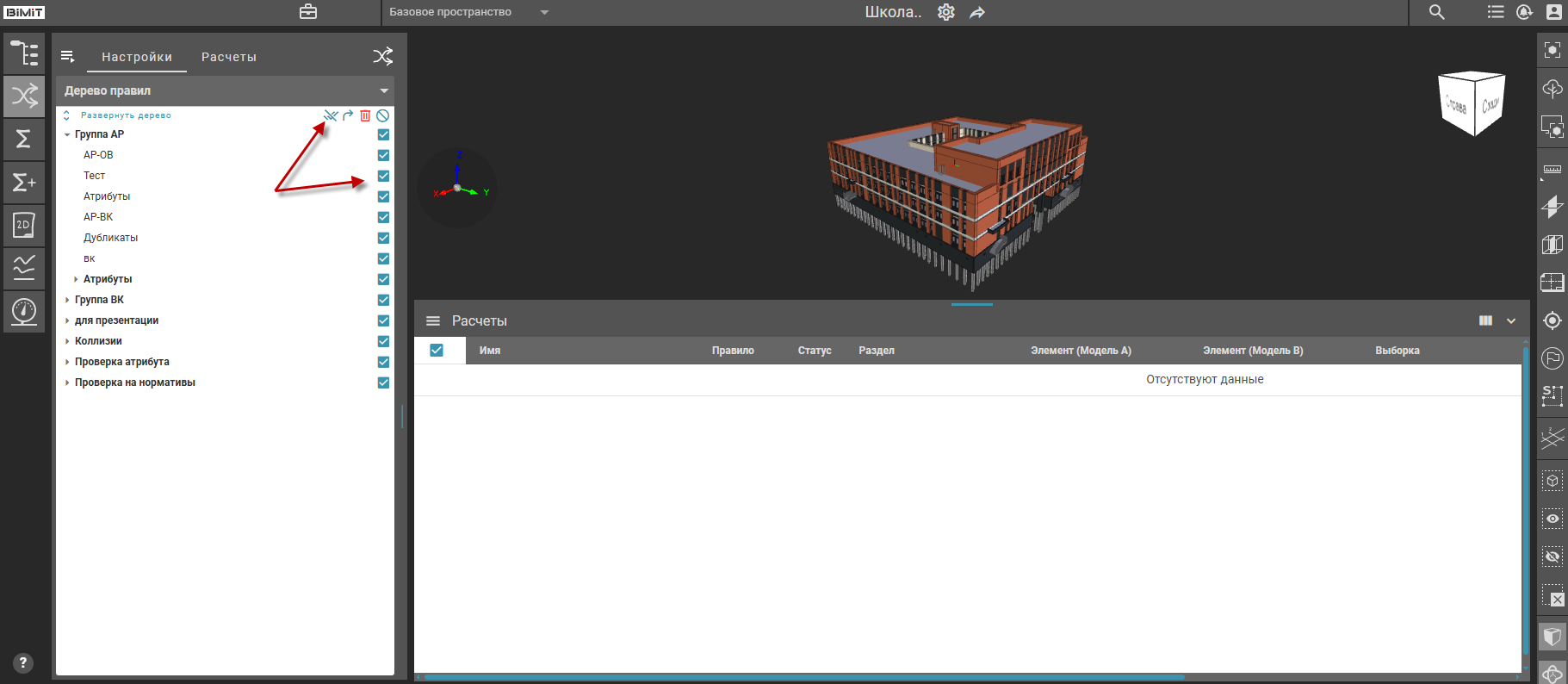Viewport: 1568px width, 684px height.
Task: Switch to the Расчеты tab
Action: pyautogui.click(x=228, y=57)
